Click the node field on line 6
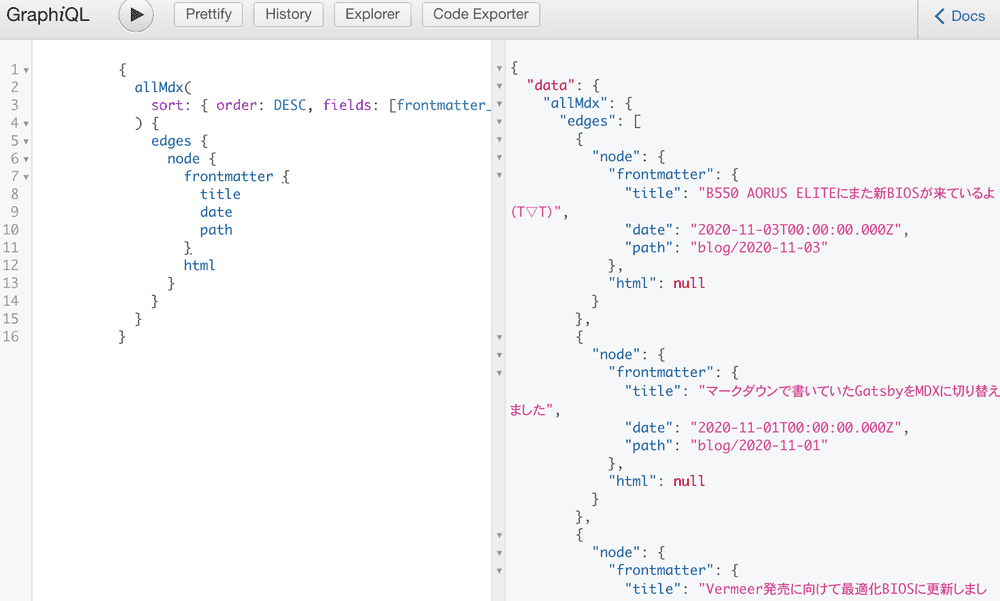Image resolution: width=1000 pixels, height=601 pixels. coord(184,159)
